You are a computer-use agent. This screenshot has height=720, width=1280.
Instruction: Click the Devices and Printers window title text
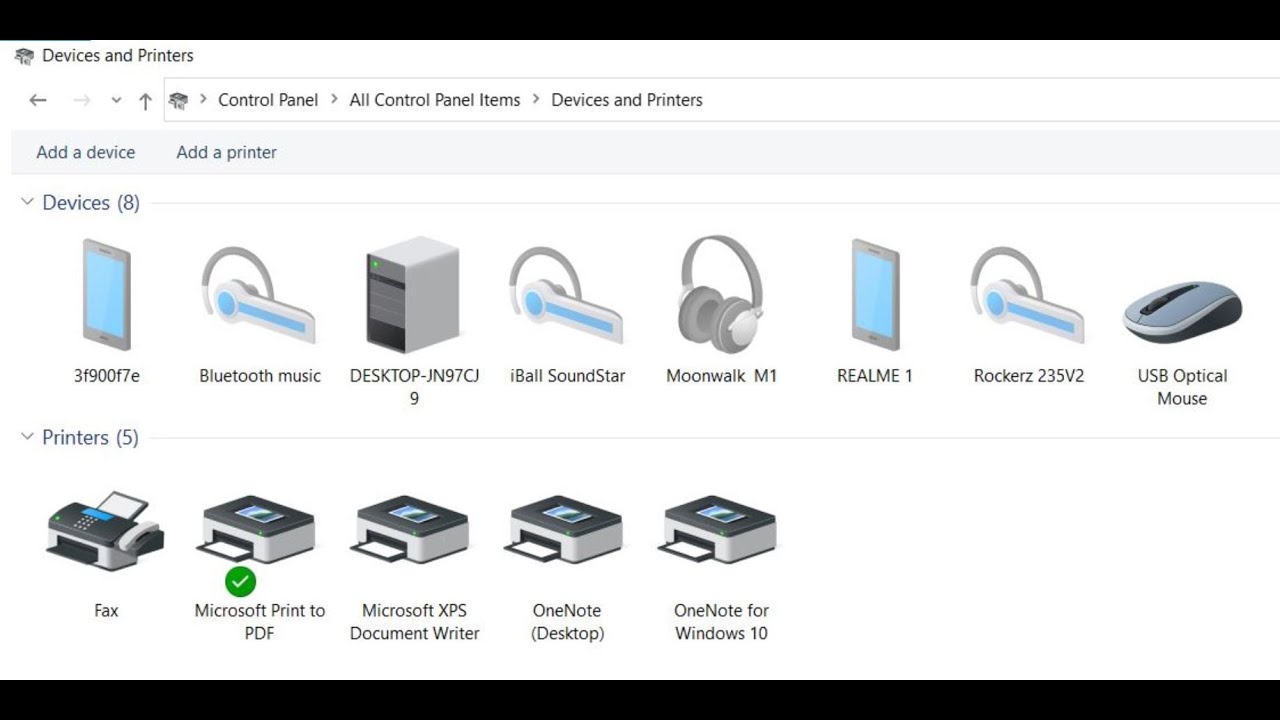pos(118,56)
